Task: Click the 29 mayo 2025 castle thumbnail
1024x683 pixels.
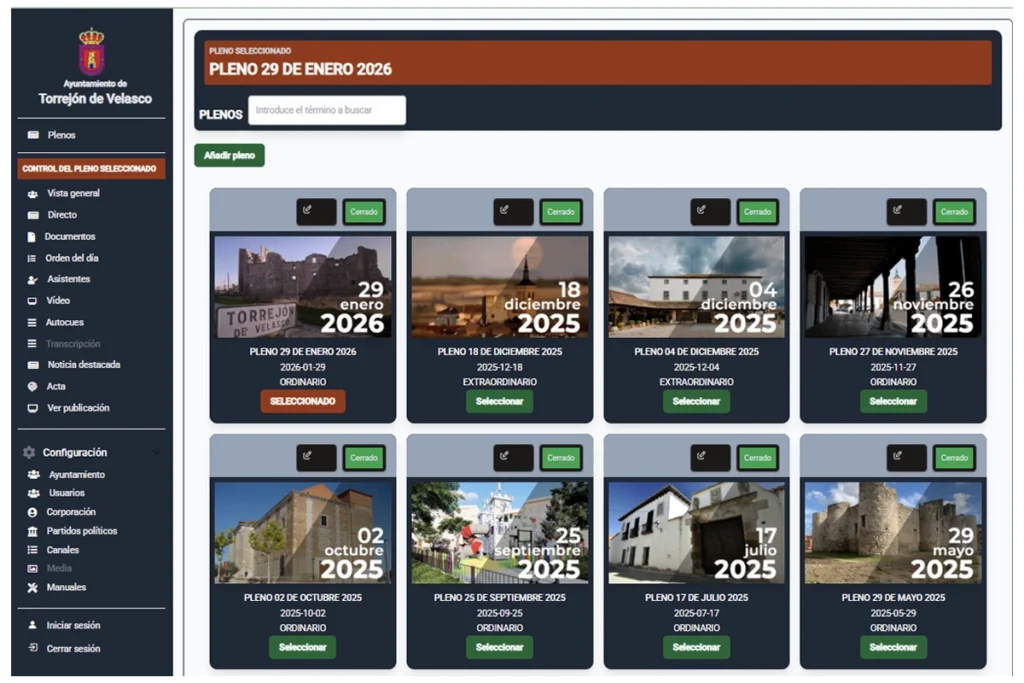Action: (x=893, y=532)
